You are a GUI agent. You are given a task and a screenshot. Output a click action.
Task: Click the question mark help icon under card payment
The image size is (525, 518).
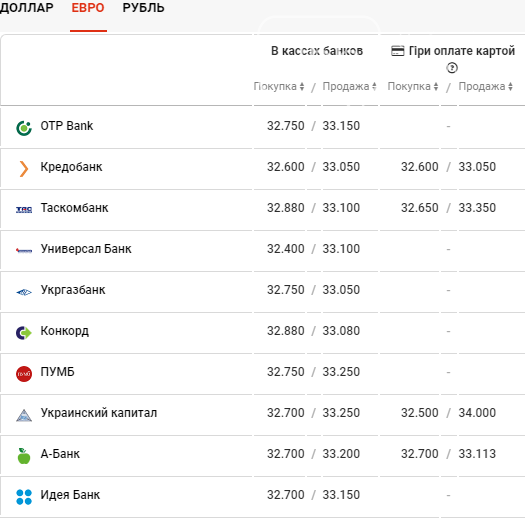452,68
